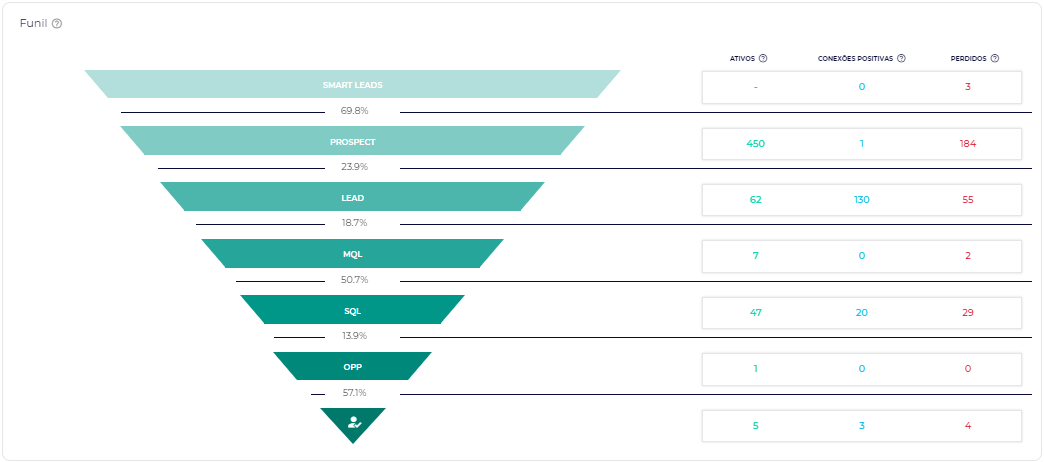The width and height of the screenshot is (1044, 462).
Task: Click the help icon beside Ativos
Action: (763, 58)
